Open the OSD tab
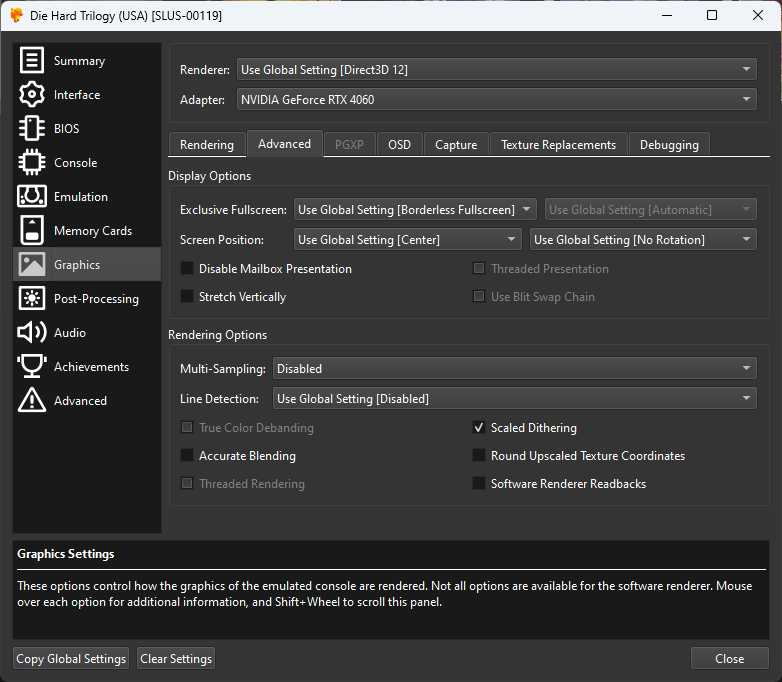Screen dimensions: 782x682 [399, 145]
